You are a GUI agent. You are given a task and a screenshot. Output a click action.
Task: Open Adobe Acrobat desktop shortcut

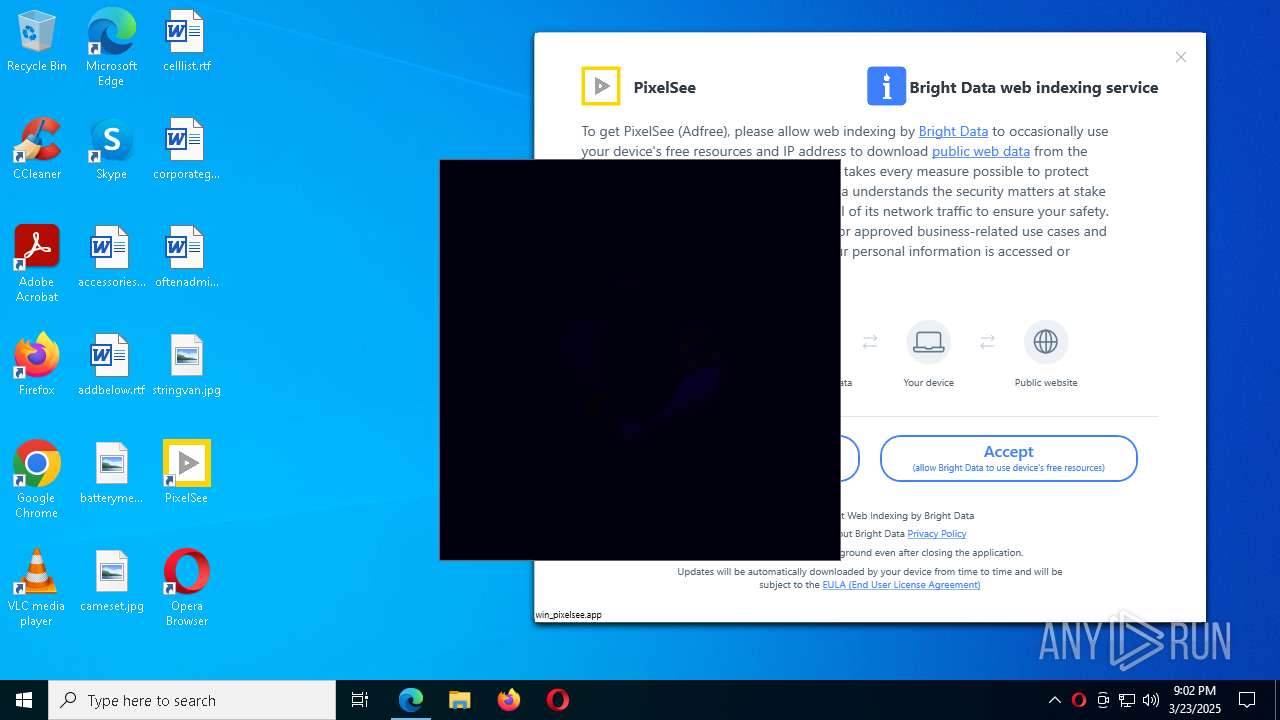[37, 264]
